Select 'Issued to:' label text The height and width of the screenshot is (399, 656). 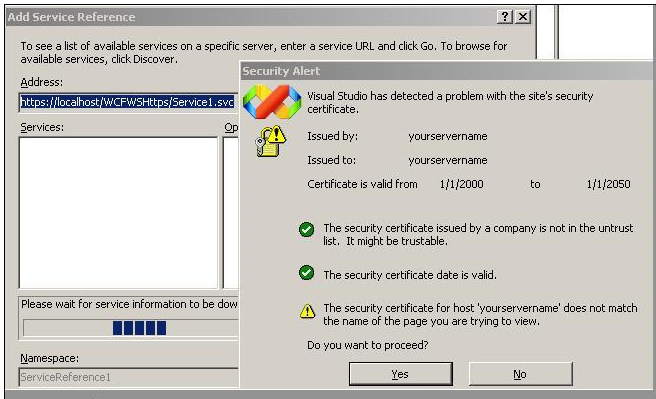pos(331,160)
